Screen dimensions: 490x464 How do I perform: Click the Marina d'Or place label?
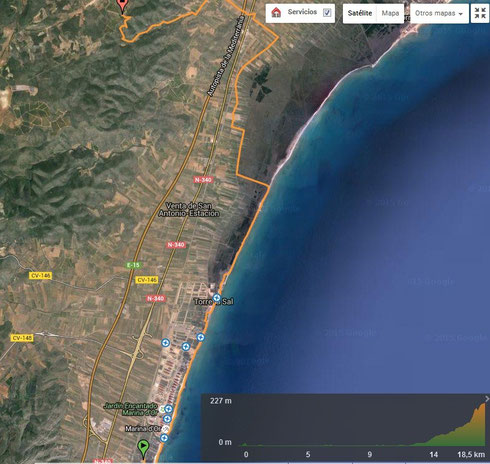coord(143,429)
